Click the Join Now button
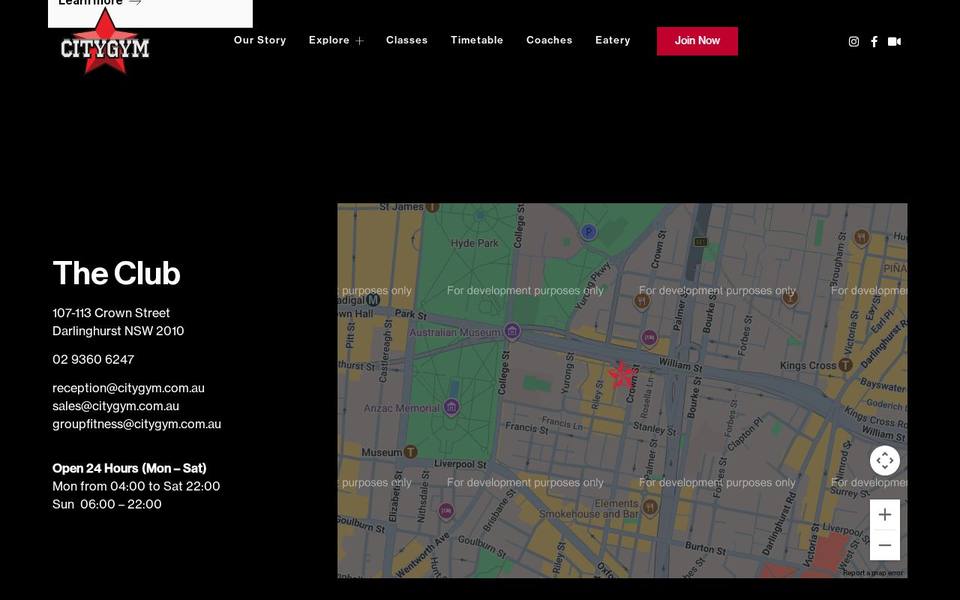This screenshot has width=960, height=600. tap(697, 41)
